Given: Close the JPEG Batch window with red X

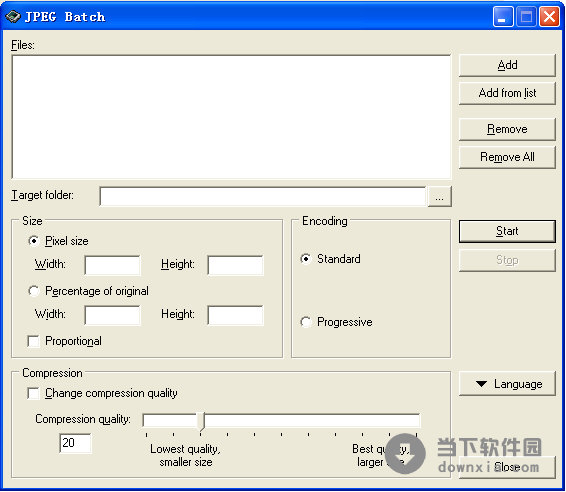Looking at the screenshot, I should (549, 17).
